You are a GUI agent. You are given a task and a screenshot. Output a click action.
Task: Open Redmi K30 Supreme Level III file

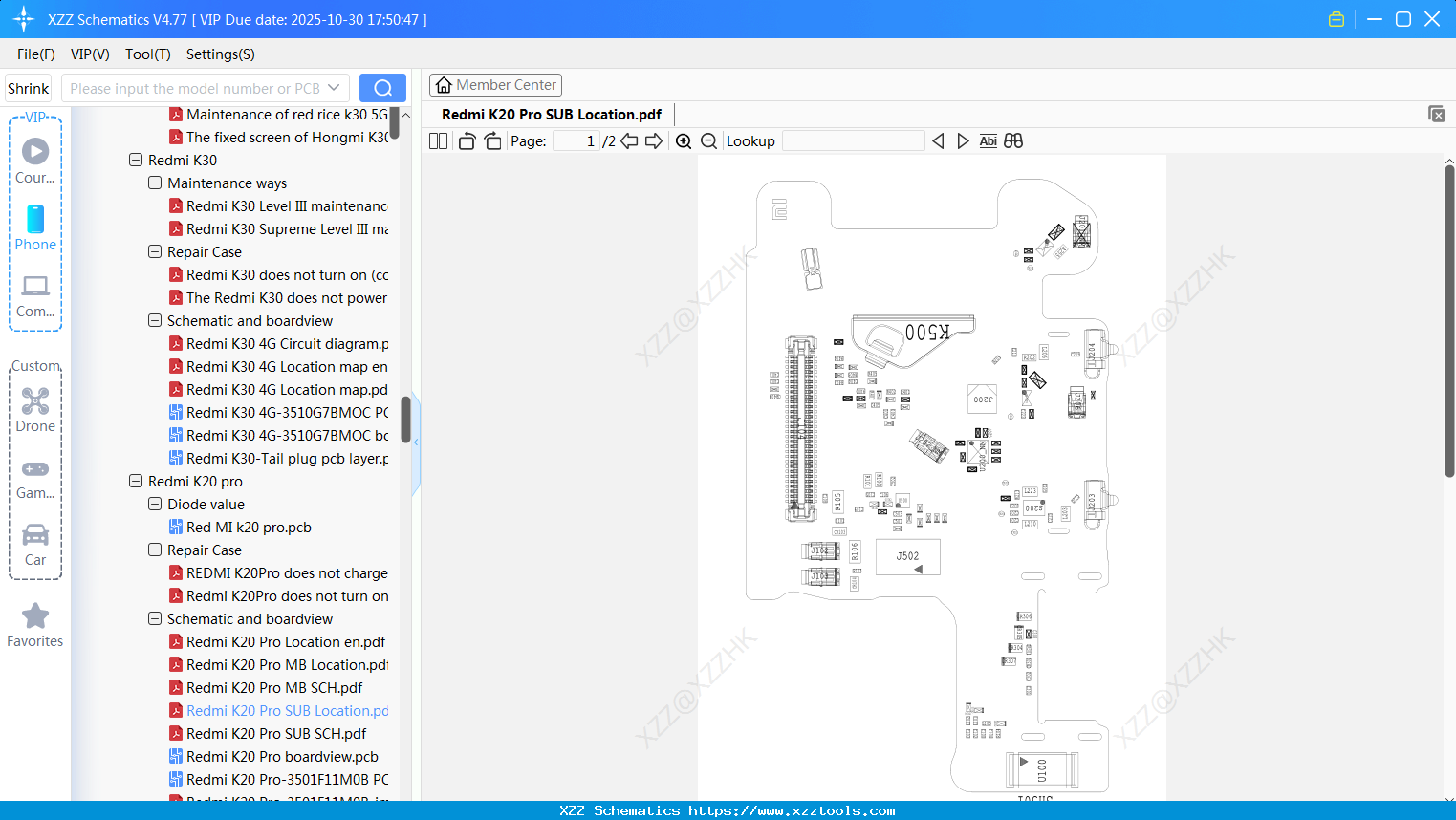[x=278, y=229]
